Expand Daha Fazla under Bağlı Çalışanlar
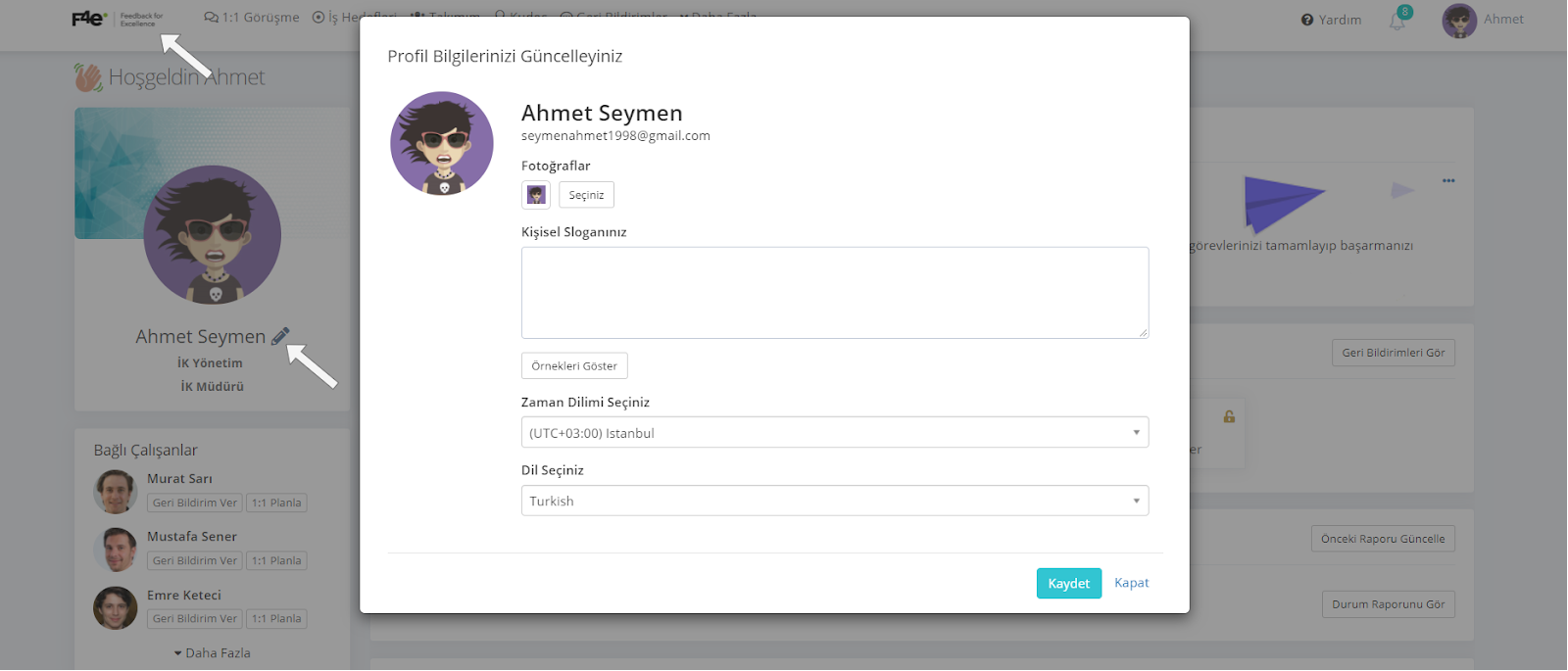The image size is (1568, 671). point(213,653)
